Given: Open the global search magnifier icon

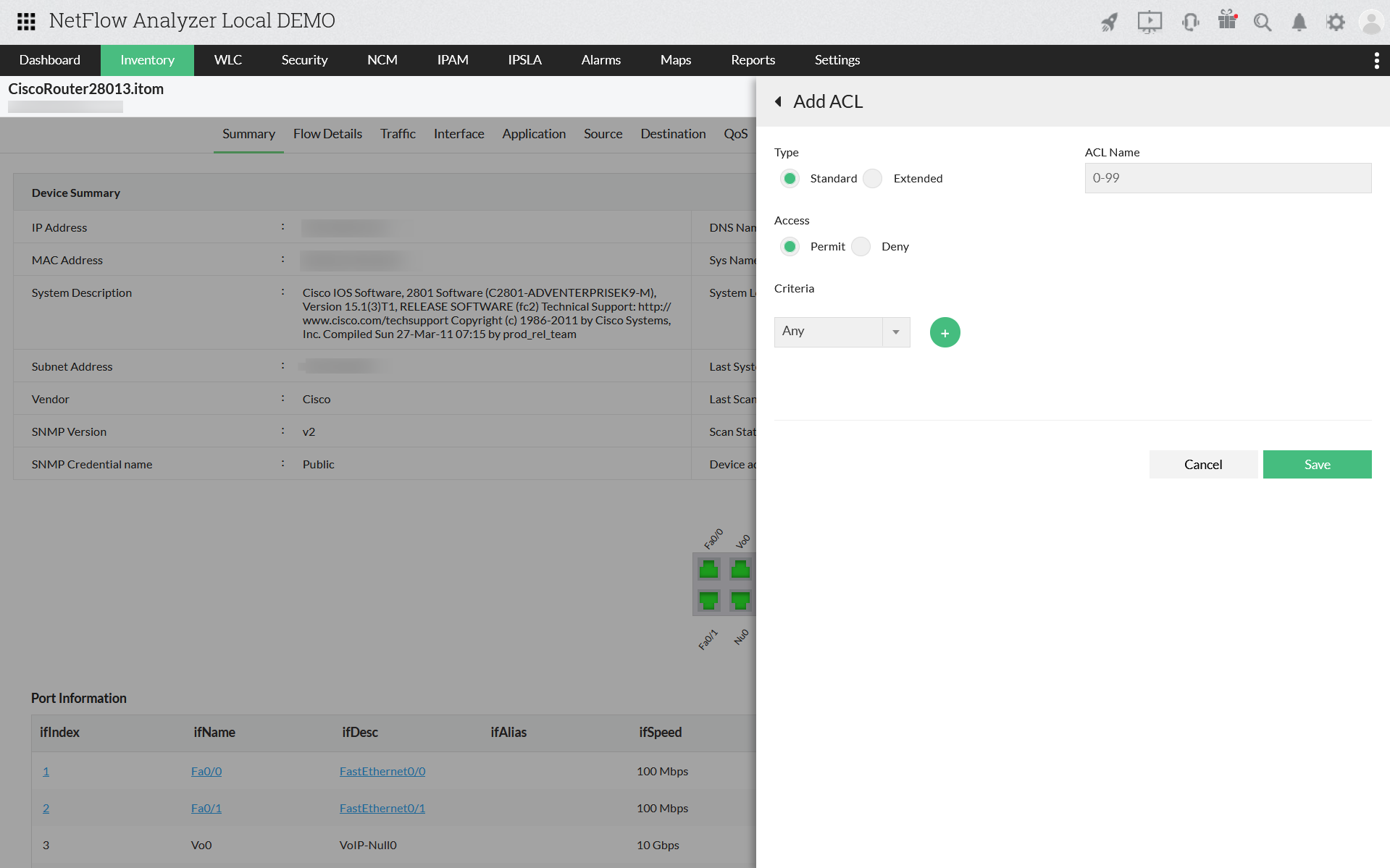Looking at the screenshot, I should tap(1263, 22).
